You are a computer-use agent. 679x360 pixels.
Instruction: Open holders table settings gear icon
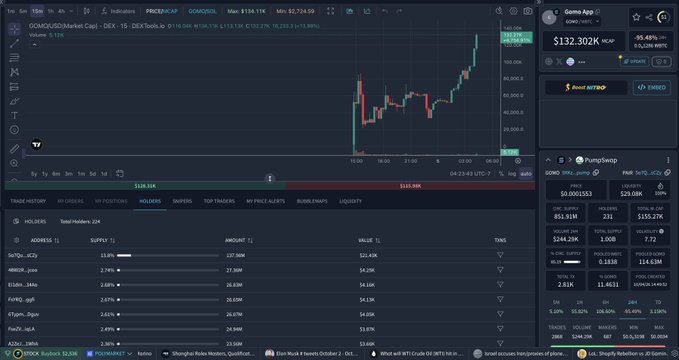[x=16, y=240]
